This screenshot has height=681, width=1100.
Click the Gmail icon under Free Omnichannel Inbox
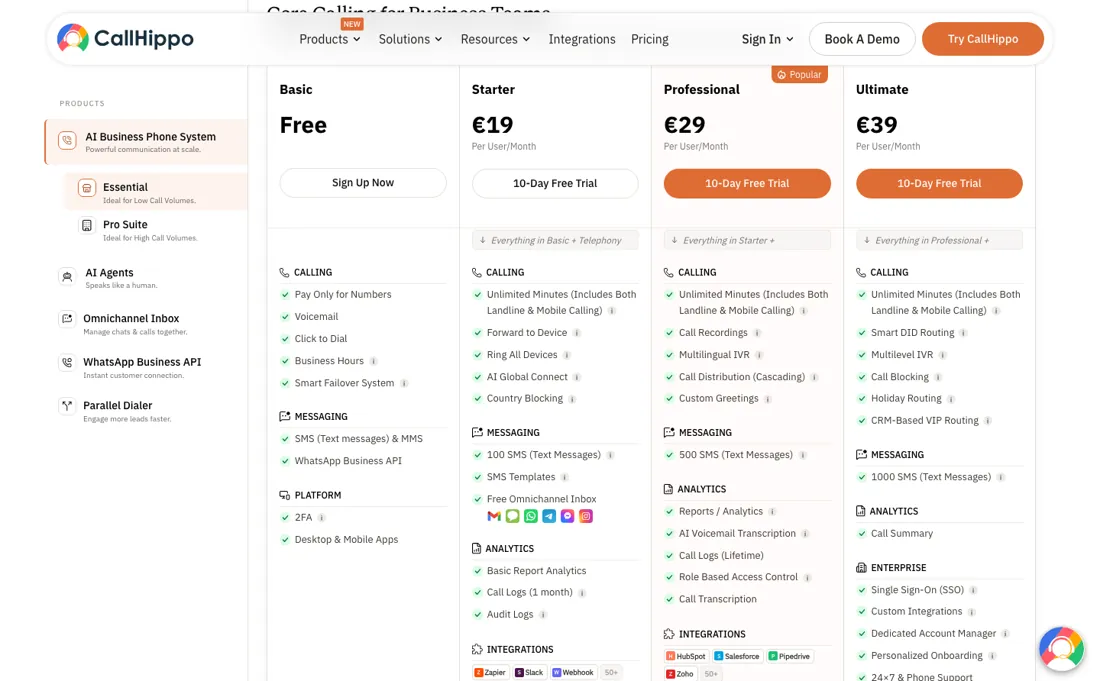tap(494, 516)
